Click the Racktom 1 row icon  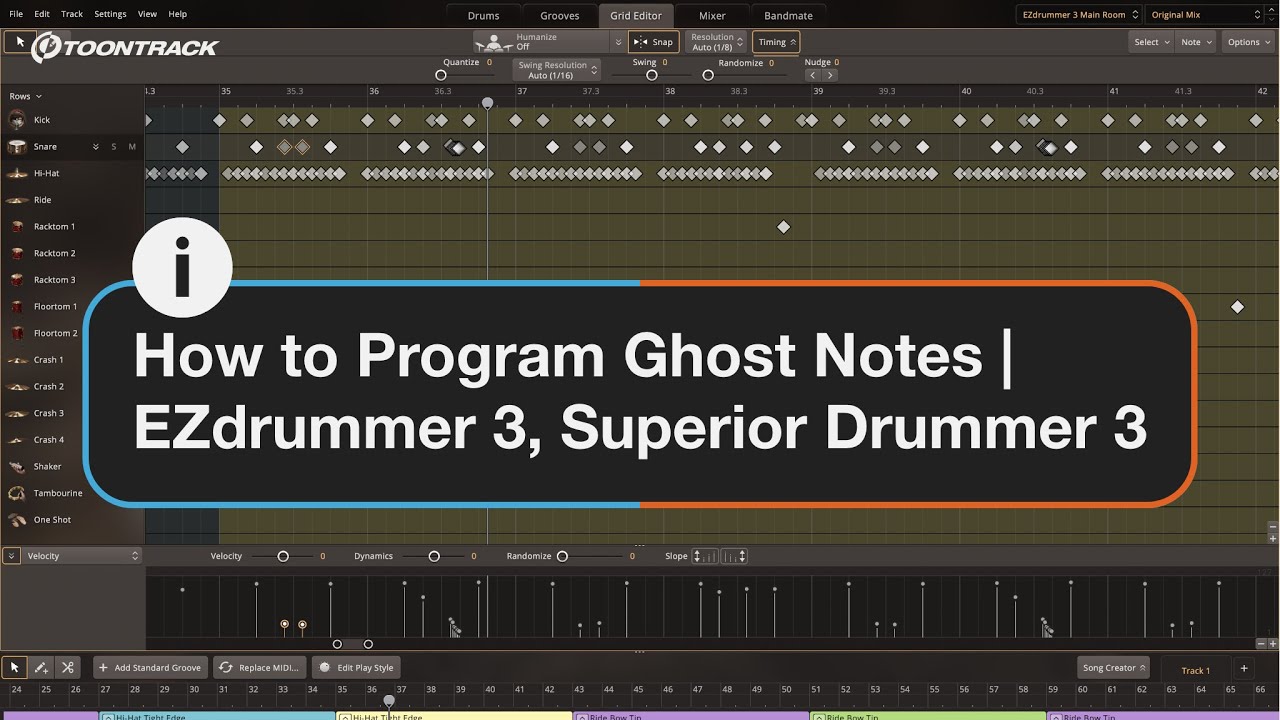tap(17, 227)
